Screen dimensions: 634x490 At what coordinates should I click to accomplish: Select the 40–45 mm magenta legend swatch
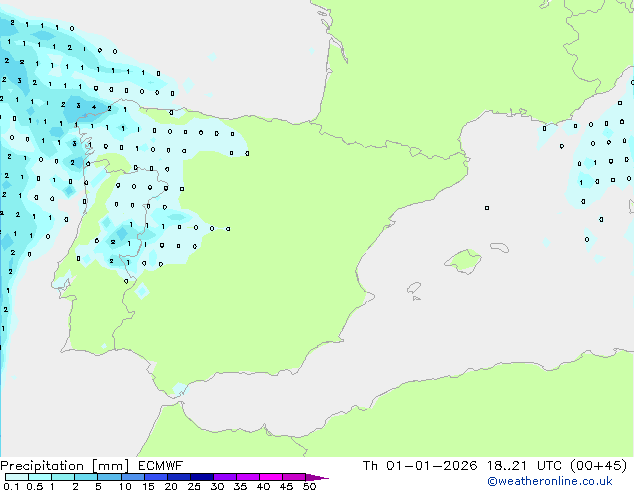point(271,477)
